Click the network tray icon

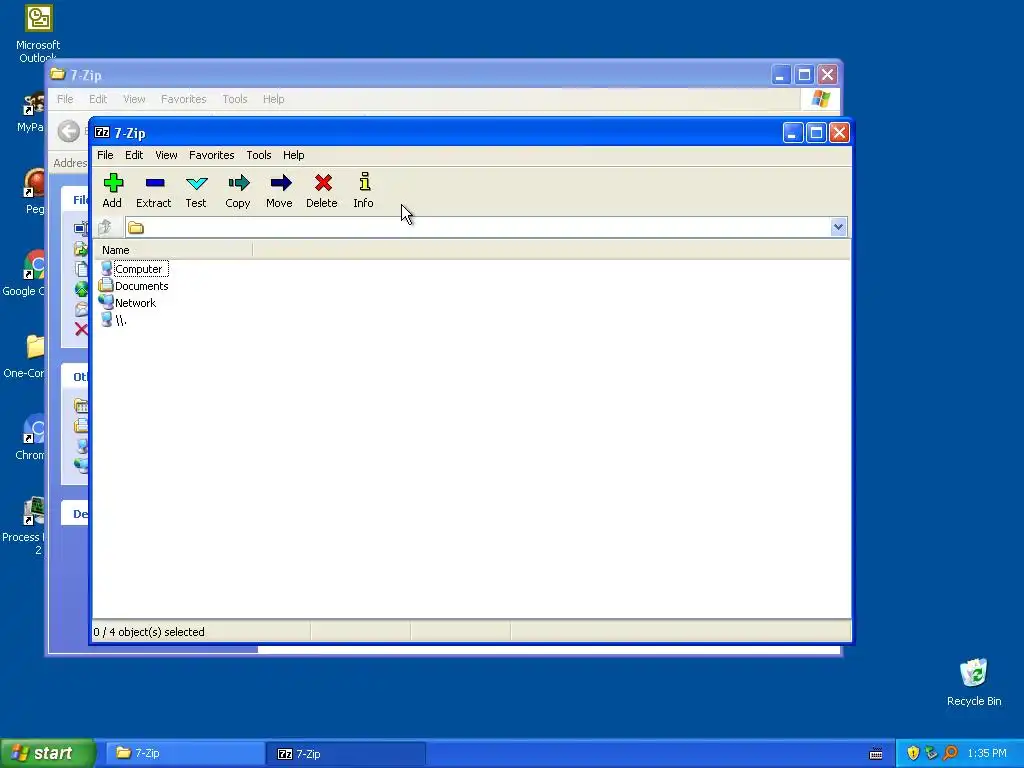(932, 753)
